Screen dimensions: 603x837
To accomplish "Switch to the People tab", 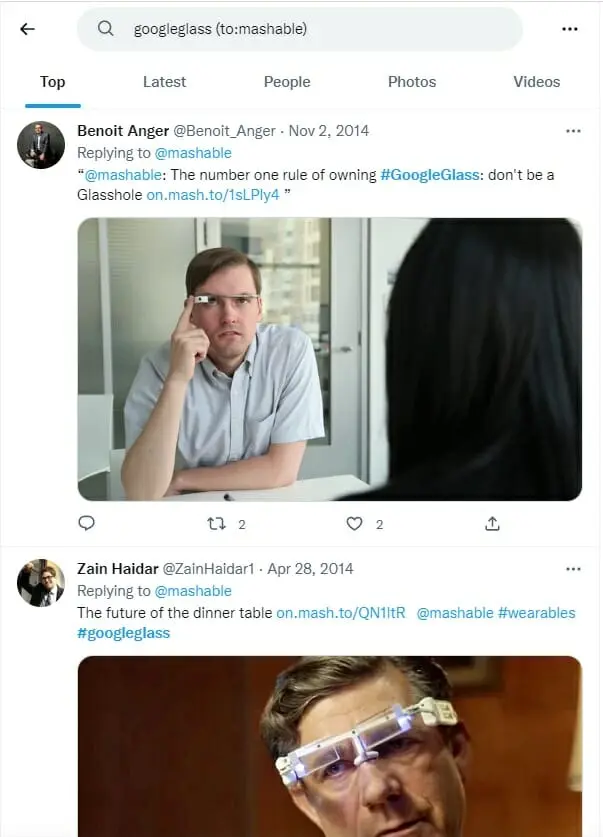I will pyautogui.click(x=287, y=82).
